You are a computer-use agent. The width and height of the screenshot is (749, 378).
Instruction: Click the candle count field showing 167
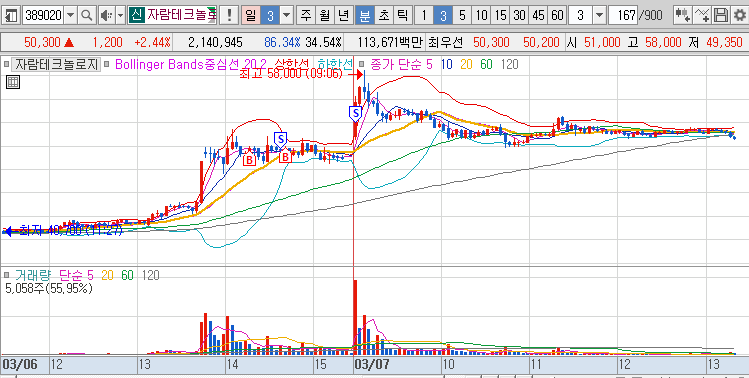624,16
